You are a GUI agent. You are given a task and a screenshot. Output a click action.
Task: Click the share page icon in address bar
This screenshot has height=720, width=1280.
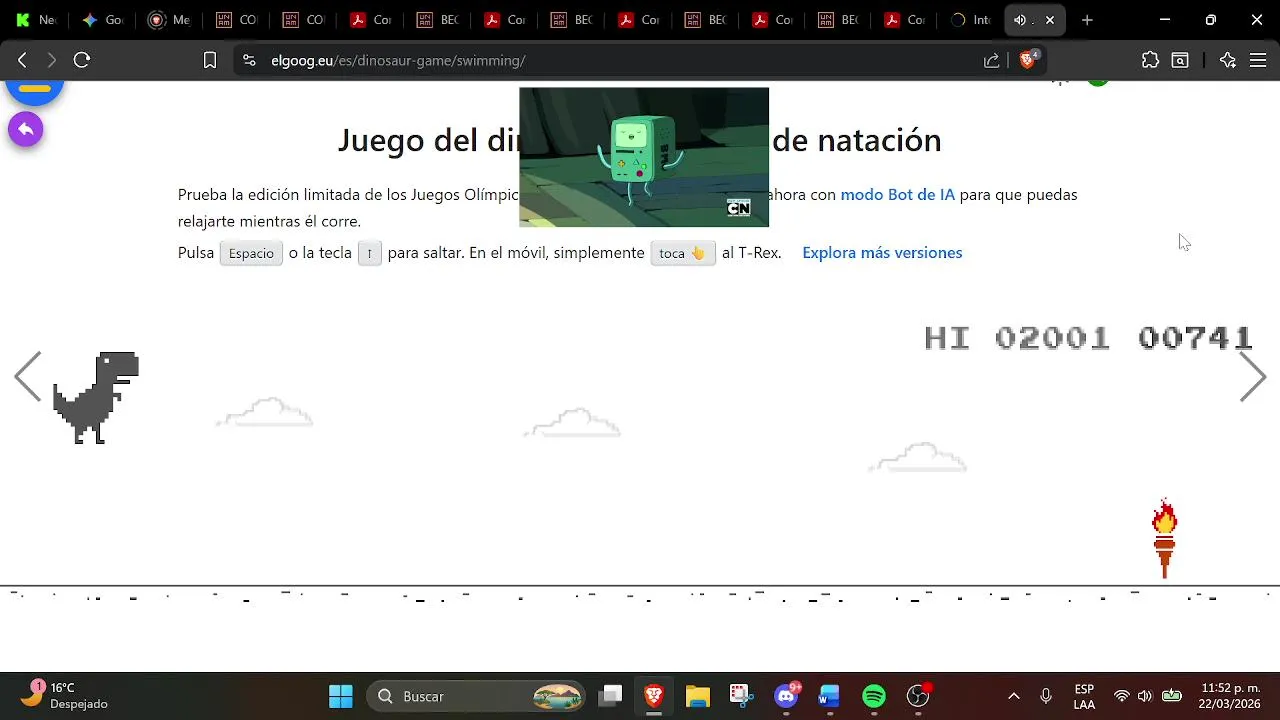[991, 61]
